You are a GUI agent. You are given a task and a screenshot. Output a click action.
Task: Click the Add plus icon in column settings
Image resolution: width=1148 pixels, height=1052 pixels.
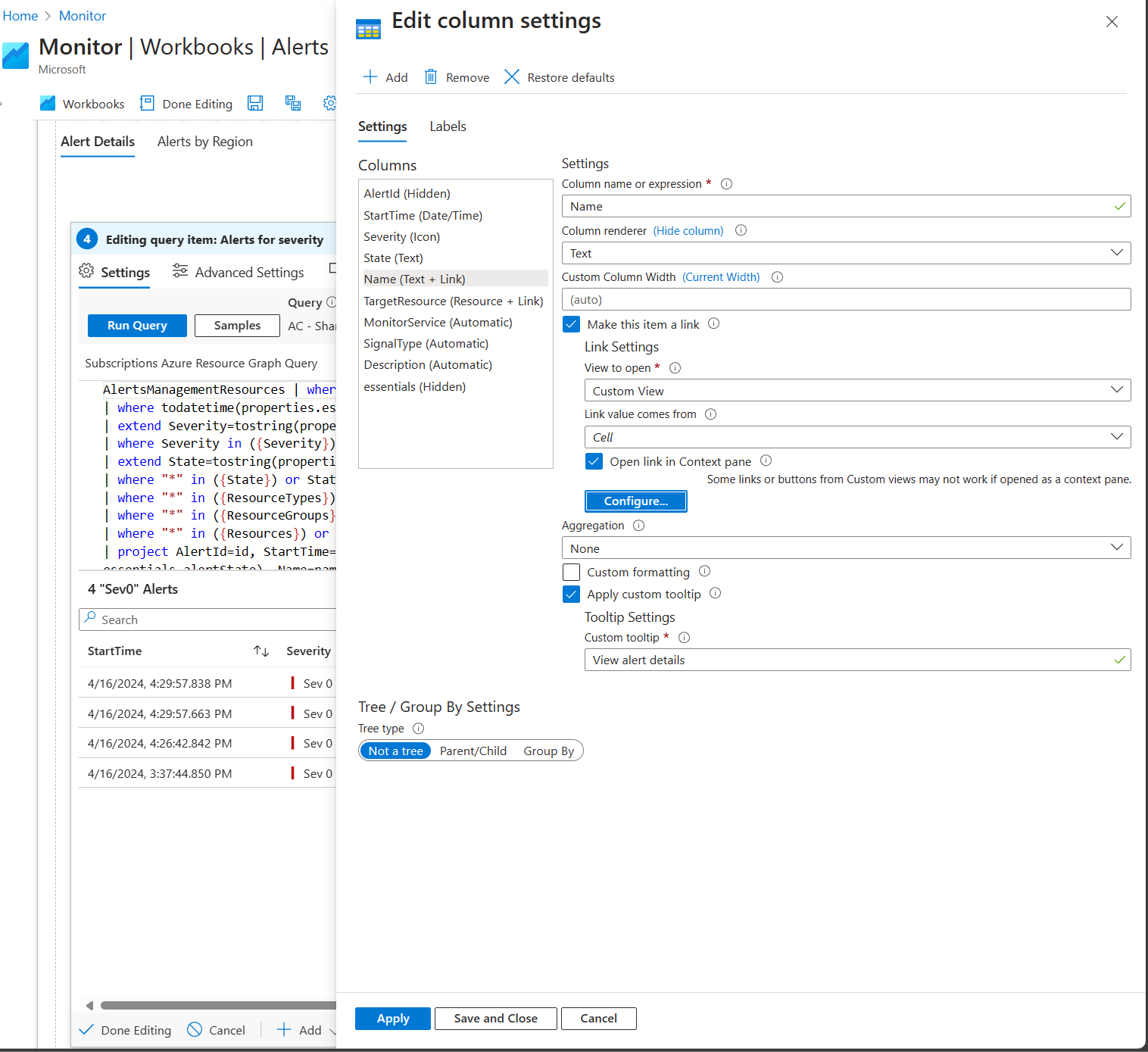click(x=370, y=76)
